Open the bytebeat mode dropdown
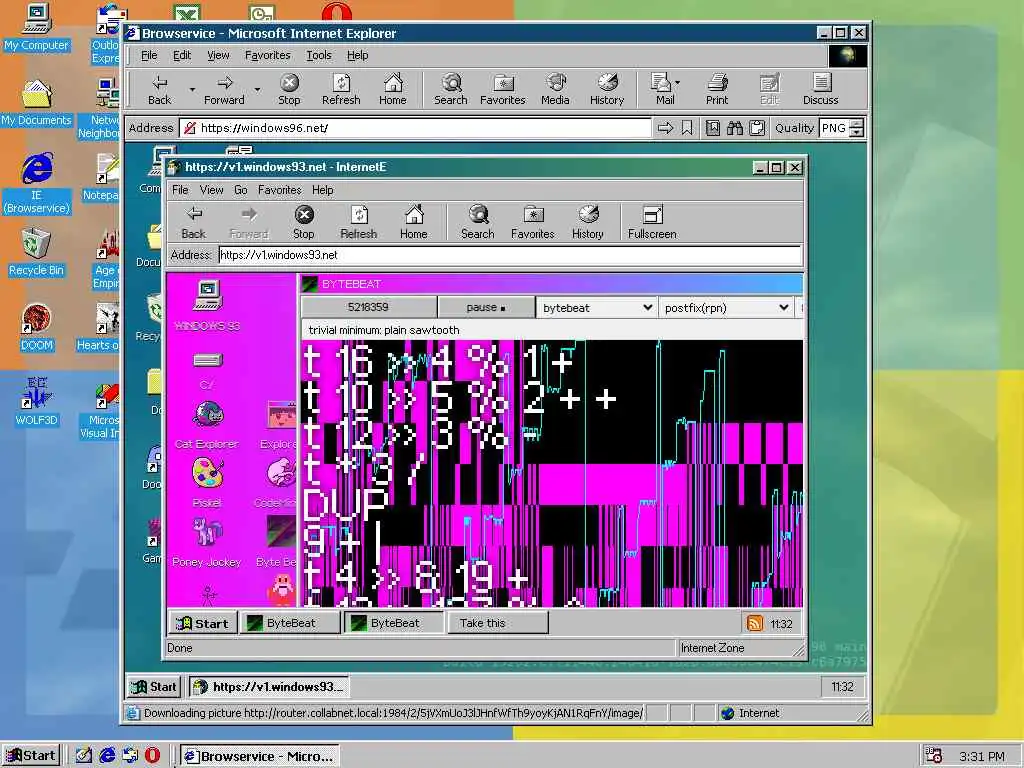1024x768 pixels. [x=595, y=308]
